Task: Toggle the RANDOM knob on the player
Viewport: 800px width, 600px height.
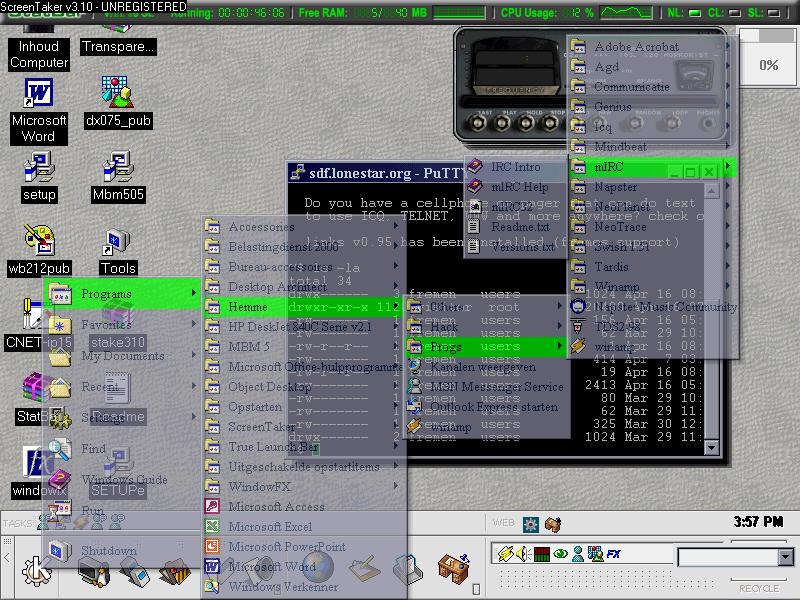Action: pyautogui.click(x=635, y=123)
